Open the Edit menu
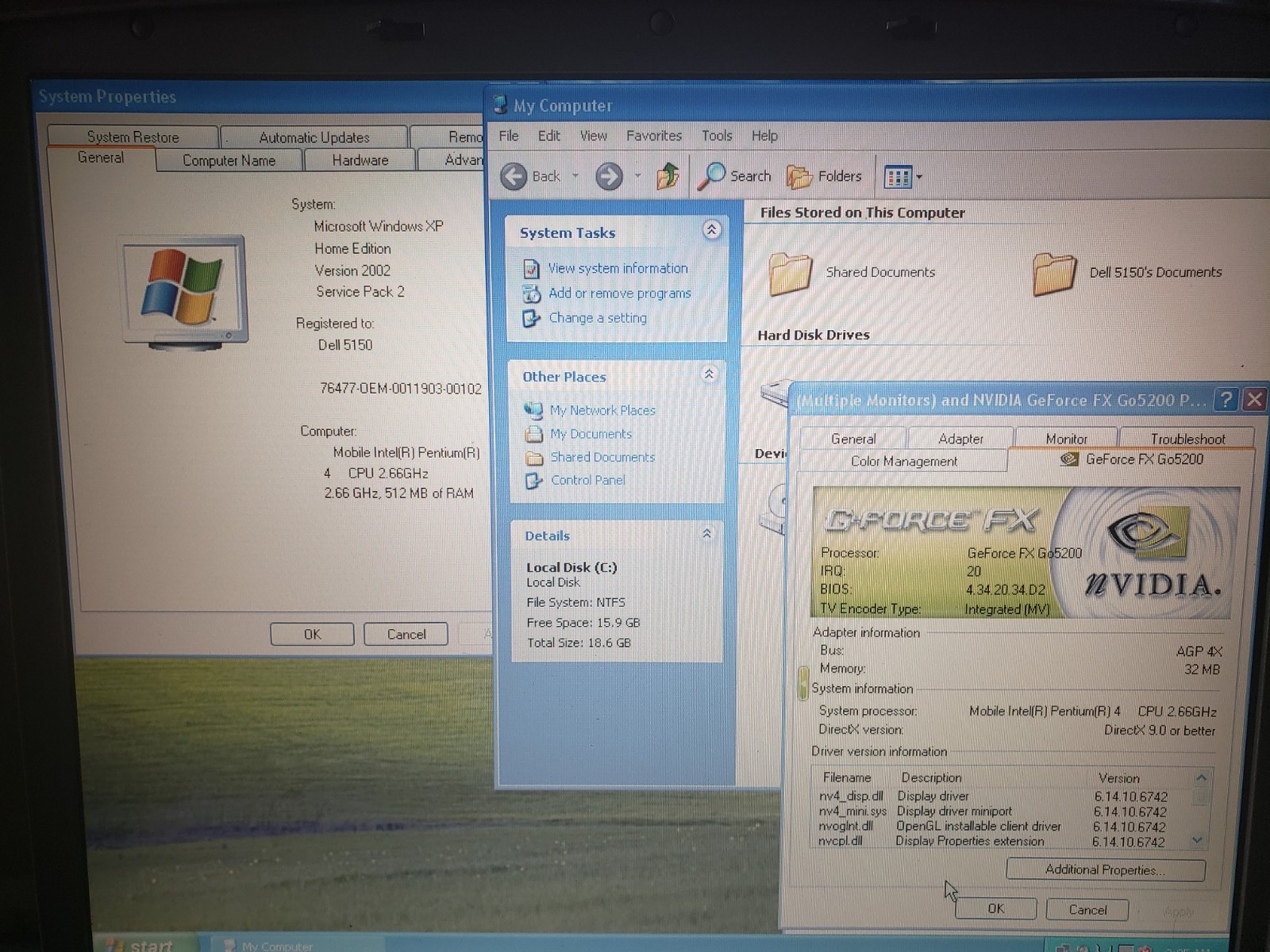1270x952 pixels. pos(548,136)
